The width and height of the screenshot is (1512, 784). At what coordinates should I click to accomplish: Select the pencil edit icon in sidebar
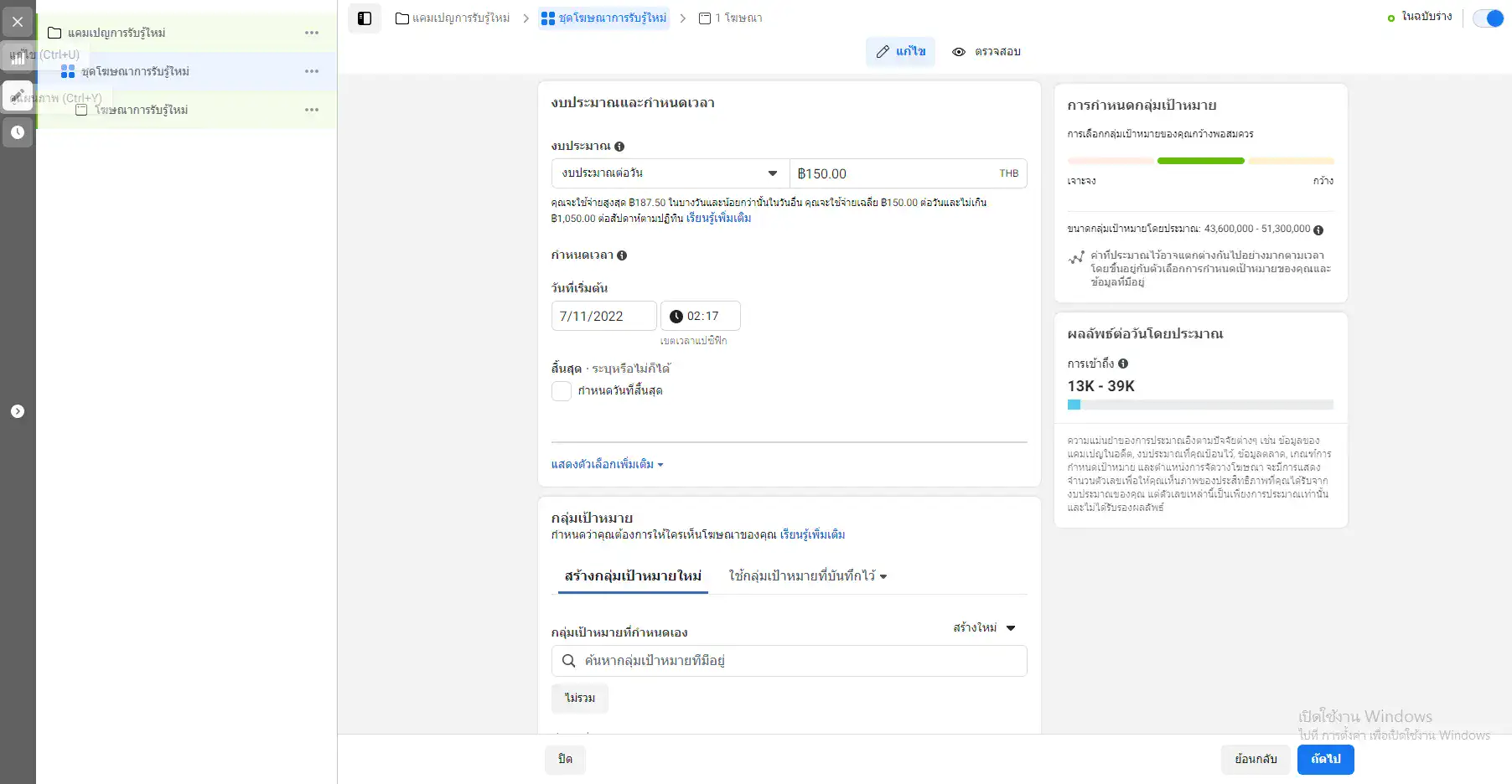[18, 95]
